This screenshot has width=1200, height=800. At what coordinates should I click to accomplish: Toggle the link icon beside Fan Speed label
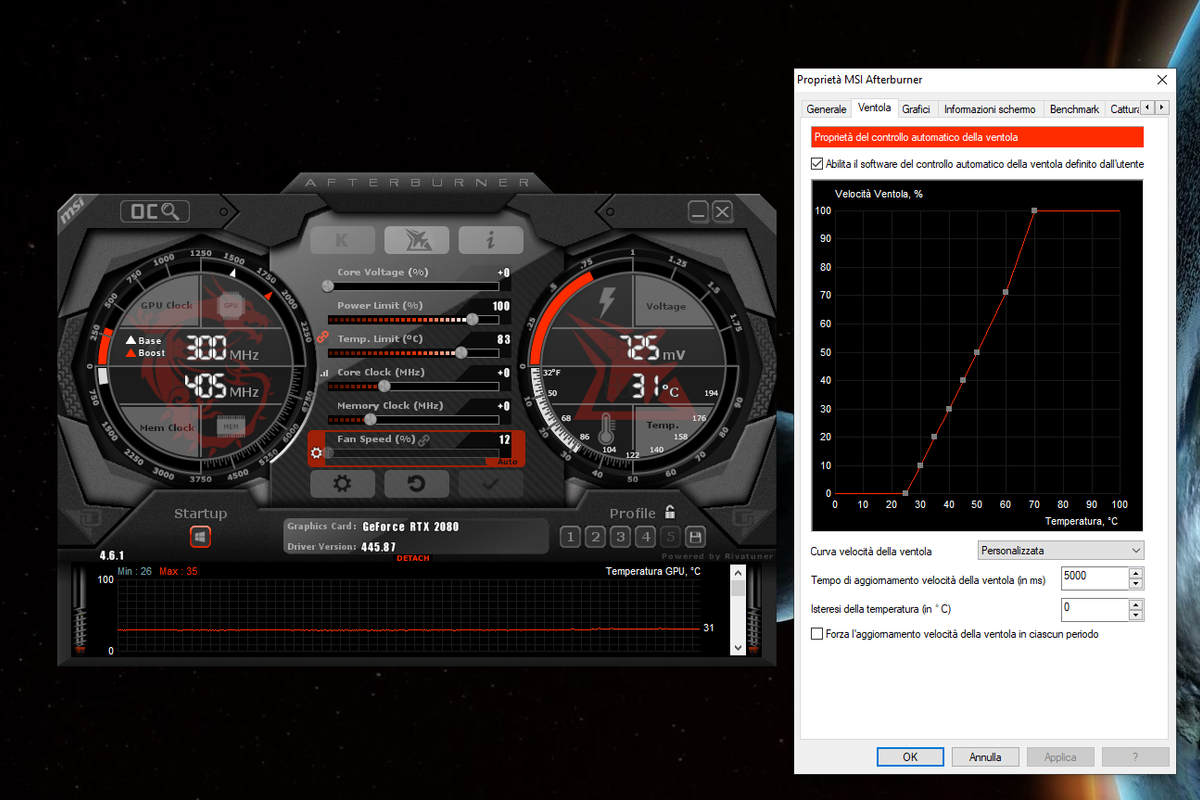coord(424,439)
